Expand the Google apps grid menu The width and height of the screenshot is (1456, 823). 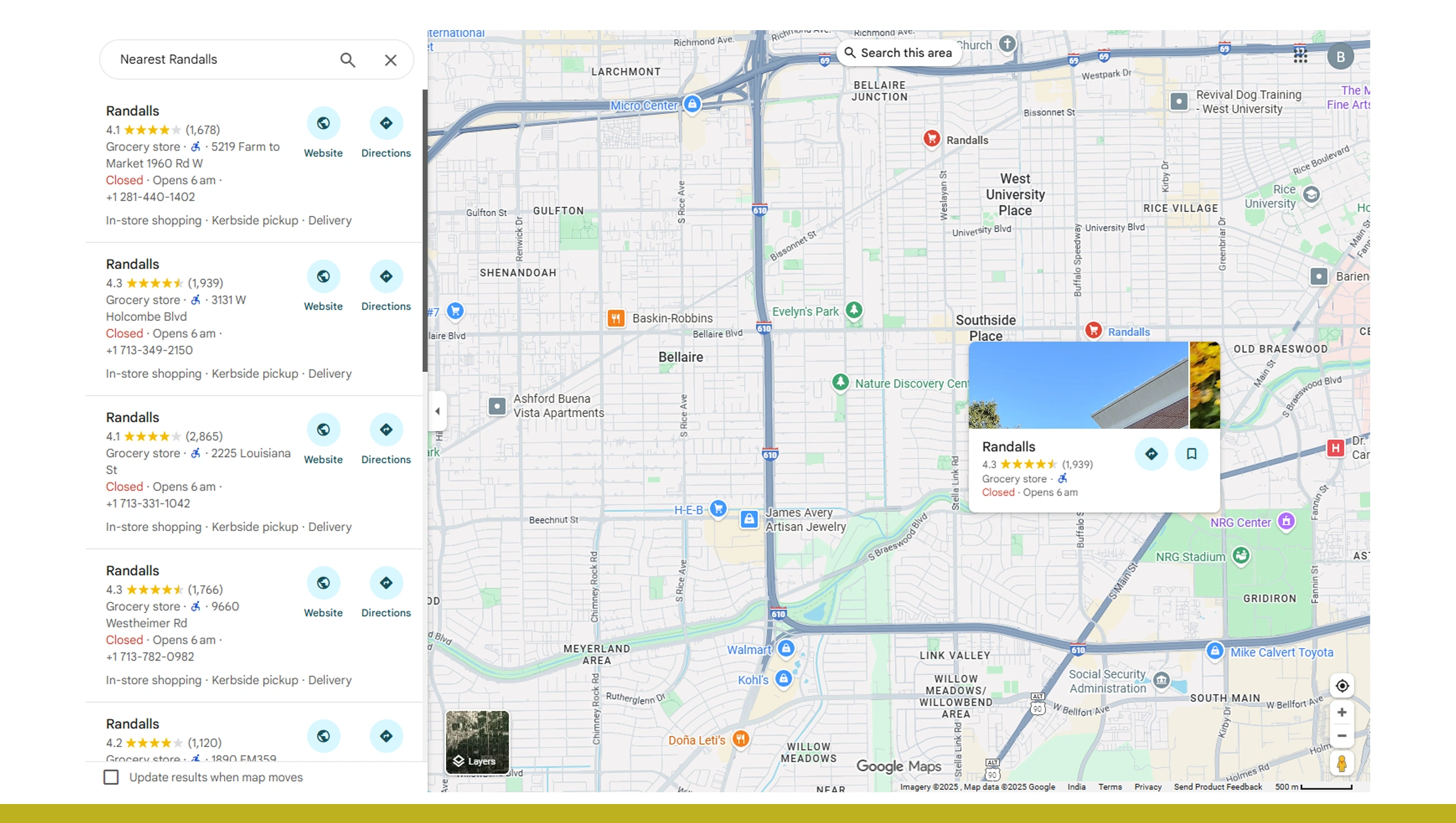tap(1300, 56)
